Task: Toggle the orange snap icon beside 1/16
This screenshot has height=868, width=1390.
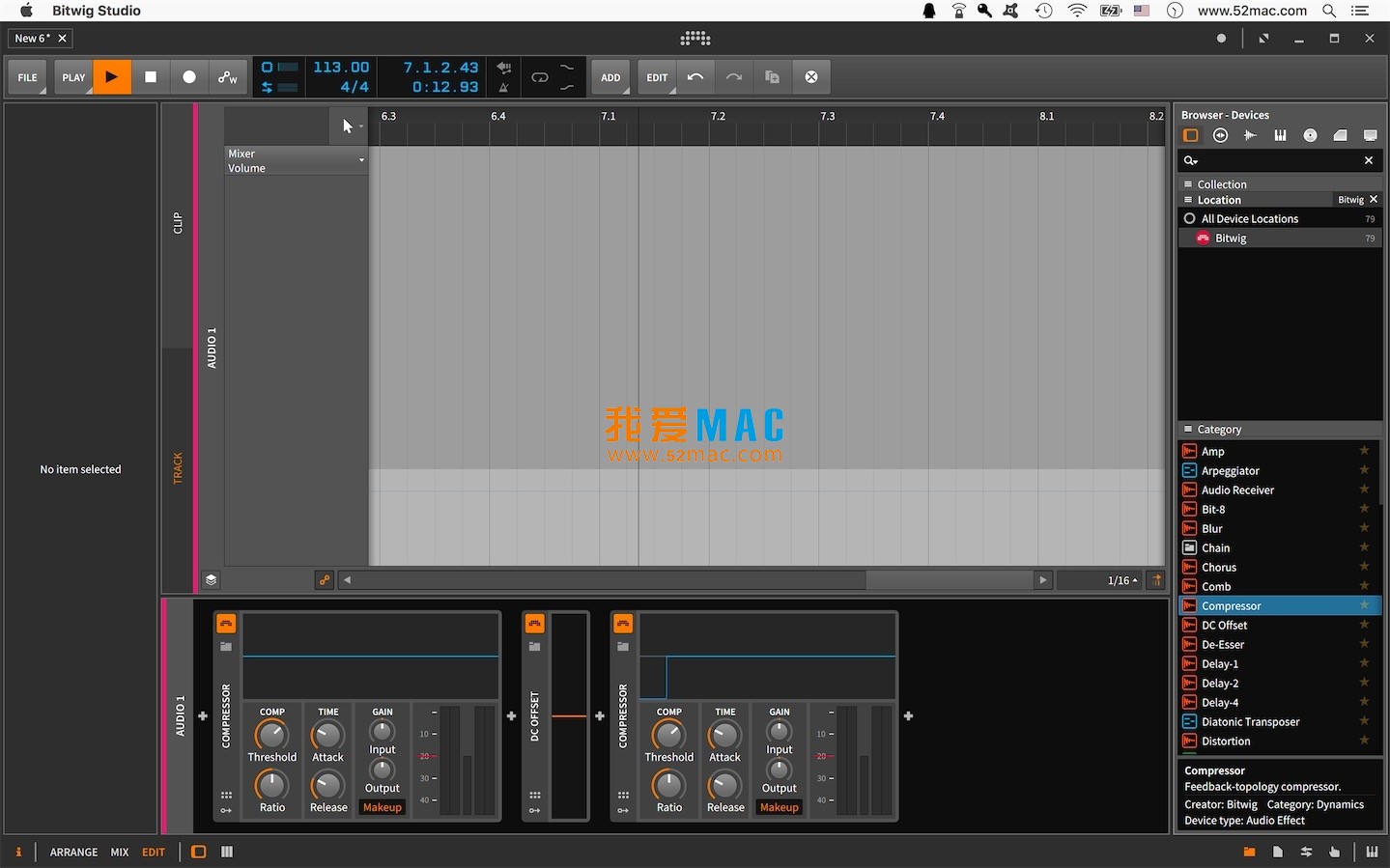Action: (1156, 580)
